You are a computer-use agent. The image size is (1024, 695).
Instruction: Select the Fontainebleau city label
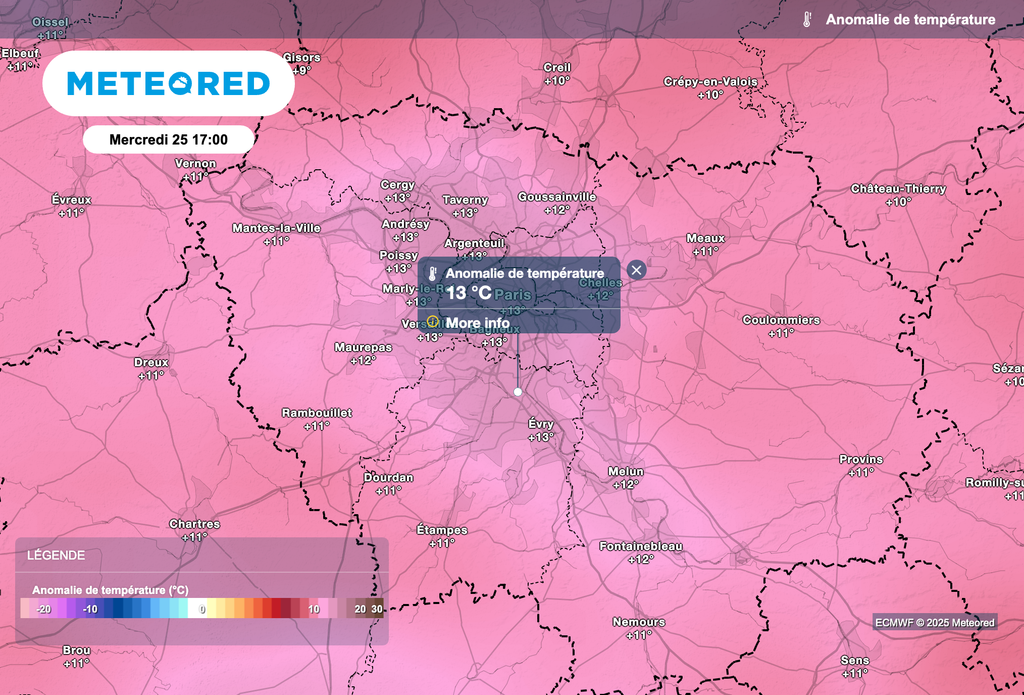[x=641, y=546]
